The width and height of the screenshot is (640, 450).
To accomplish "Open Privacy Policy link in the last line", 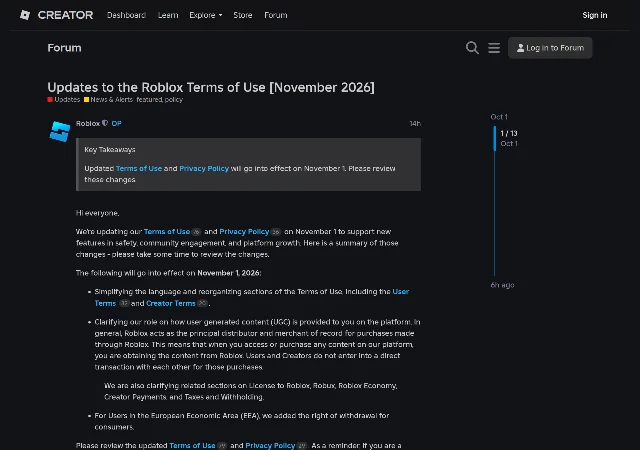I will [270, 446].
